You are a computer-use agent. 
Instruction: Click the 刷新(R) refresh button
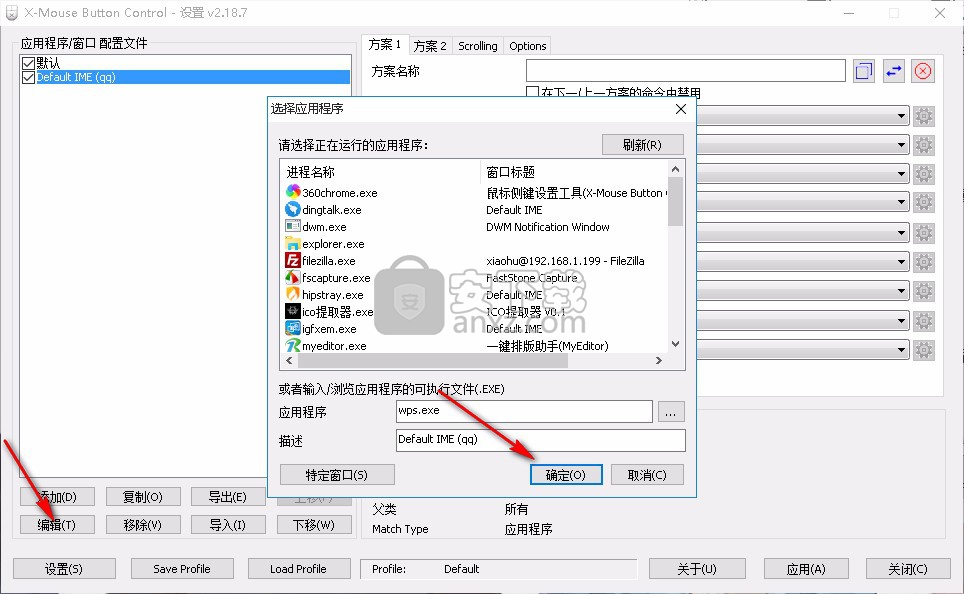[x=642, y=144]
